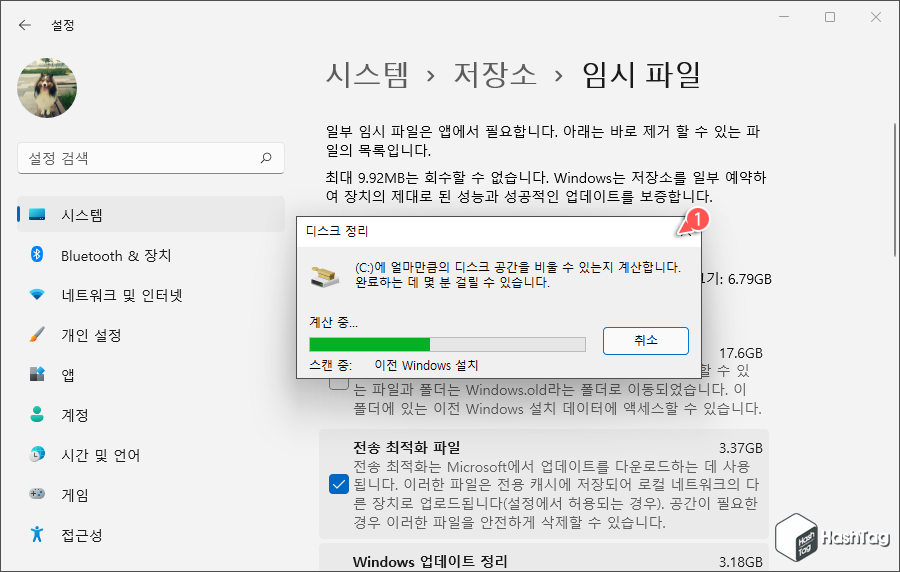
Task: Click the disk cleanup progress bar
Action: (447, 344)
